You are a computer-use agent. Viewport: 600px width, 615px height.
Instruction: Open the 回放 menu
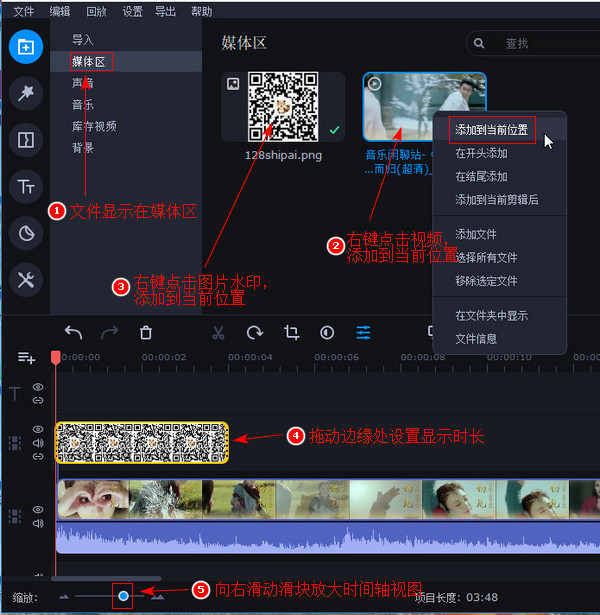pyautogui.click(x=96, y=11)
